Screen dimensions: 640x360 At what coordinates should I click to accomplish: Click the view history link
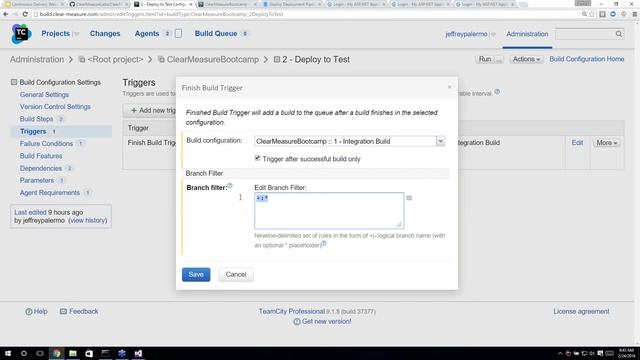click(x=88, y=220)
